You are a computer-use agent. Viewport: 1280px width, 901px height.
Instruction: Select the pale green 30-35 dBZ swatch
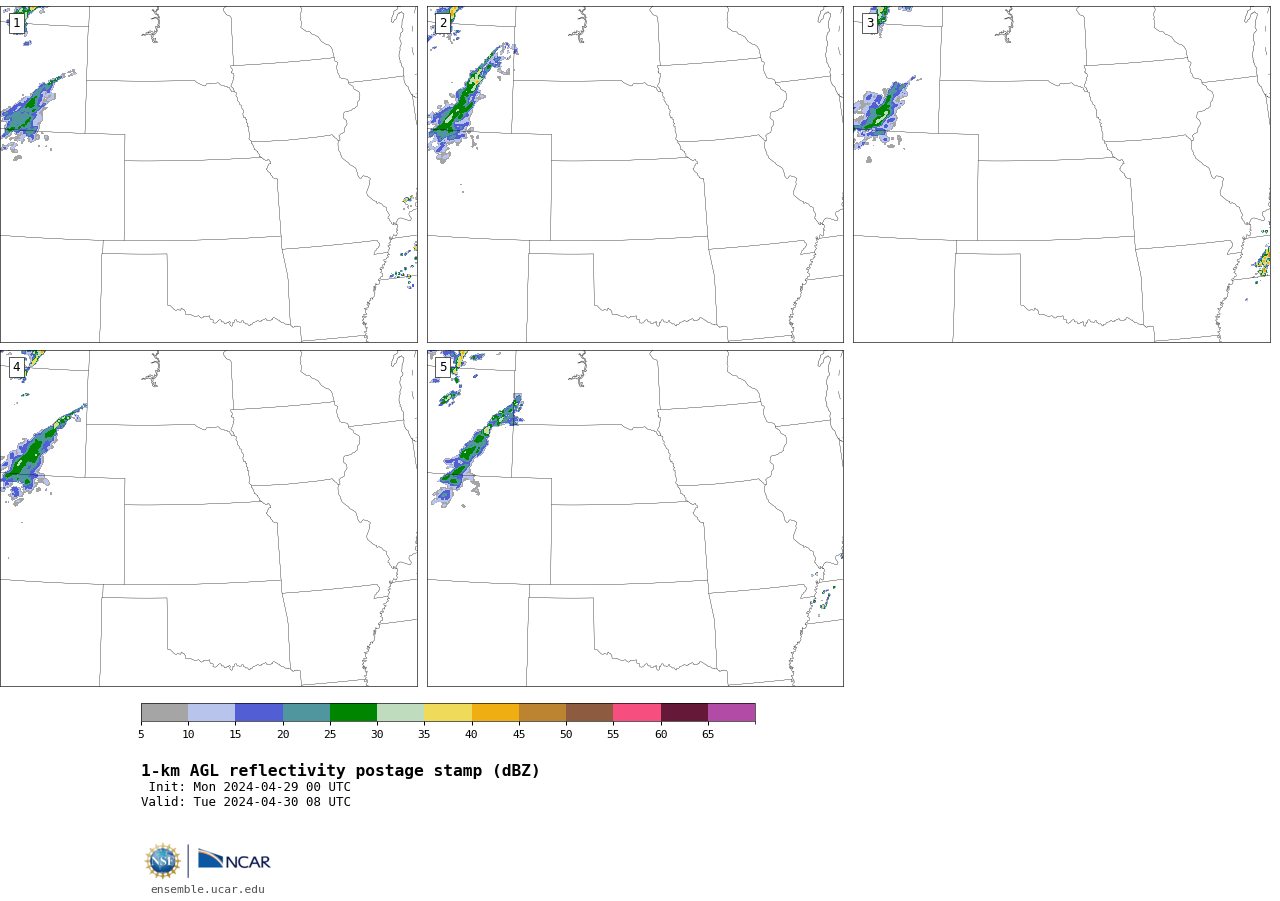tap(401, 713)
